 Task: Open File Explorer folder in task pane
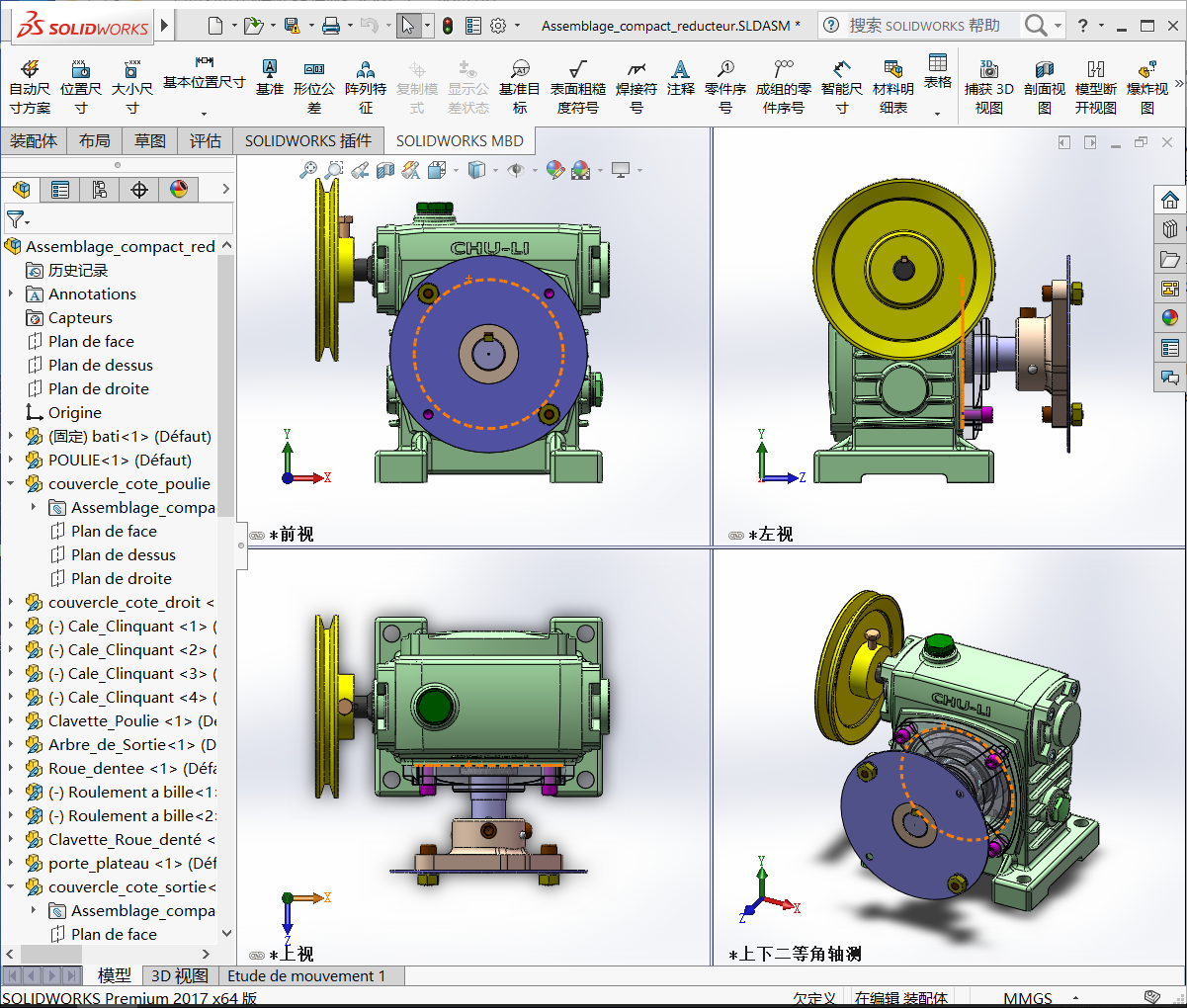(1170, 259)
